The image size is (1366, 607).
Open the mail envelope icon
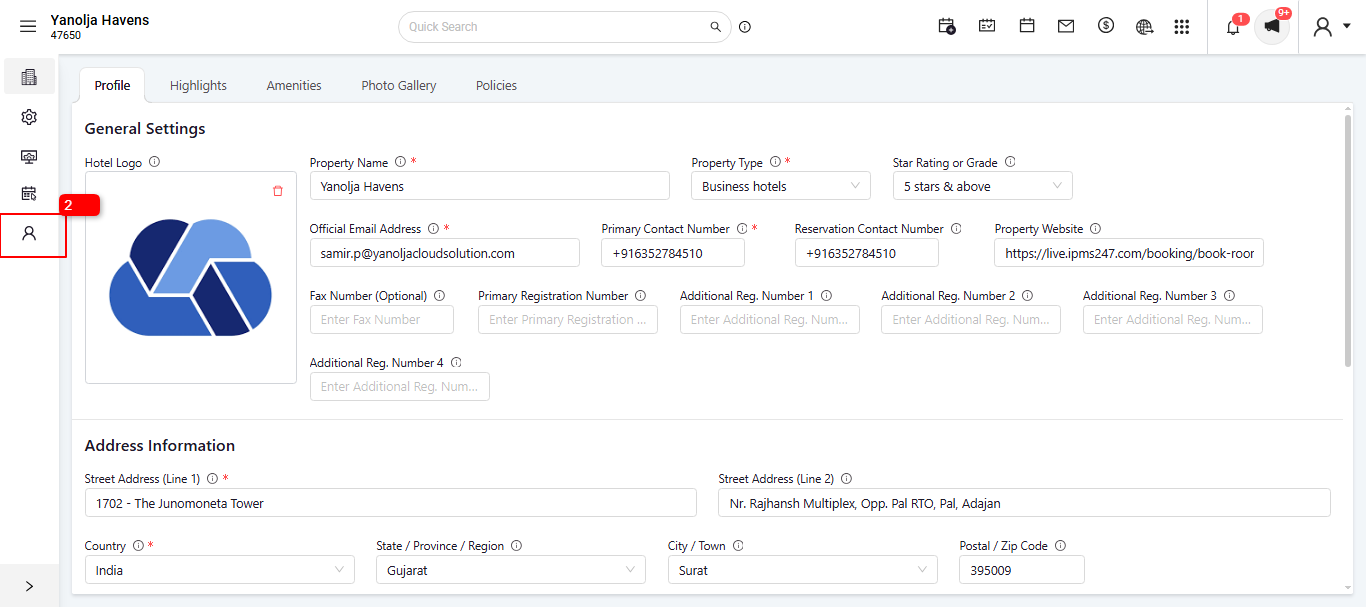pyautogui.click(x=1066, y=27)
